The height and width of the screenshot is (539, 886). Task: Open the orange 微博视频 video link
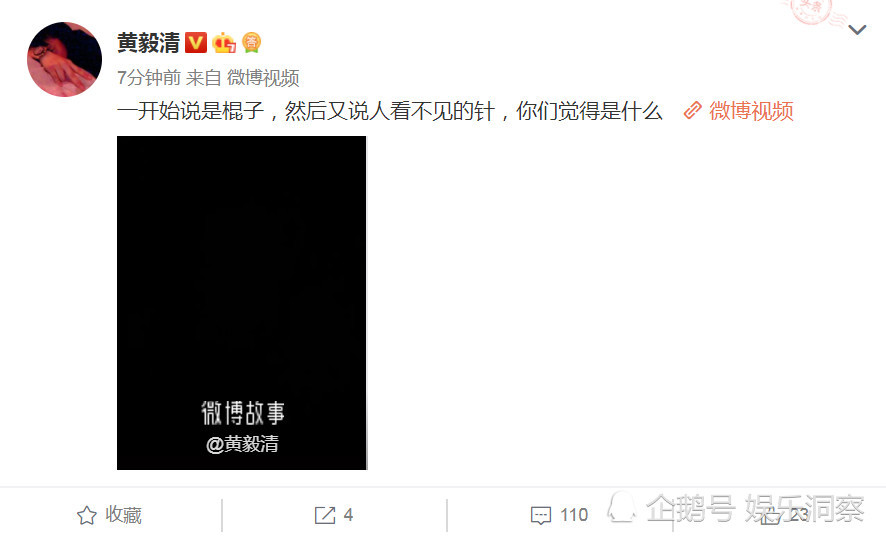[751, 111]
